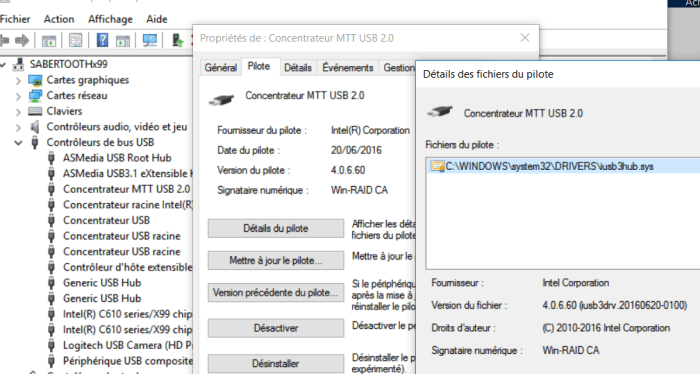Viewport: 700px width, 374px height.
Task: Click the blue question mark help icon
Action: click(x=102, y=40)
